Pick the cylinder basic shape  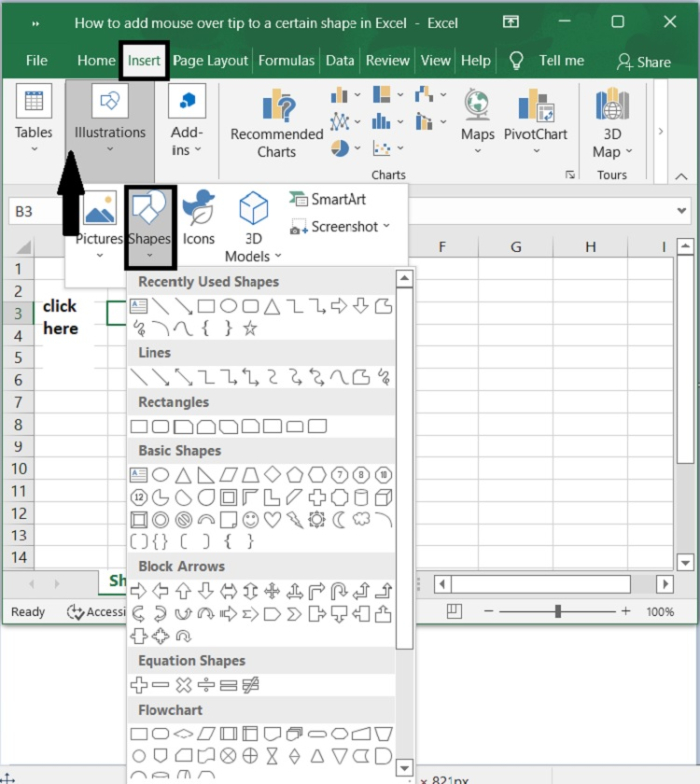361,498
